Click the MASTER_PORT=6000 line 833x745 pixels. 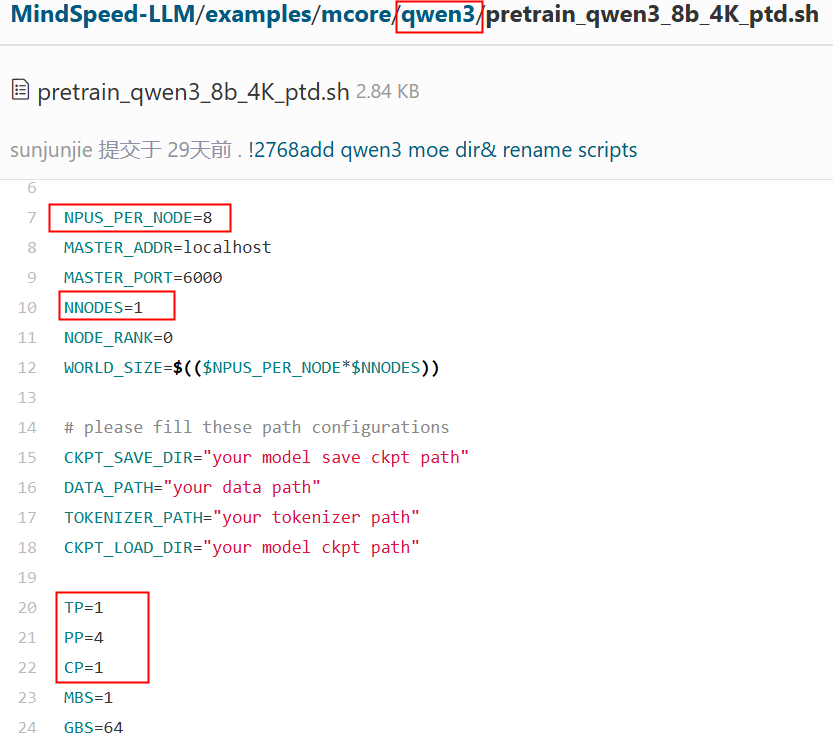click(143, 278)
